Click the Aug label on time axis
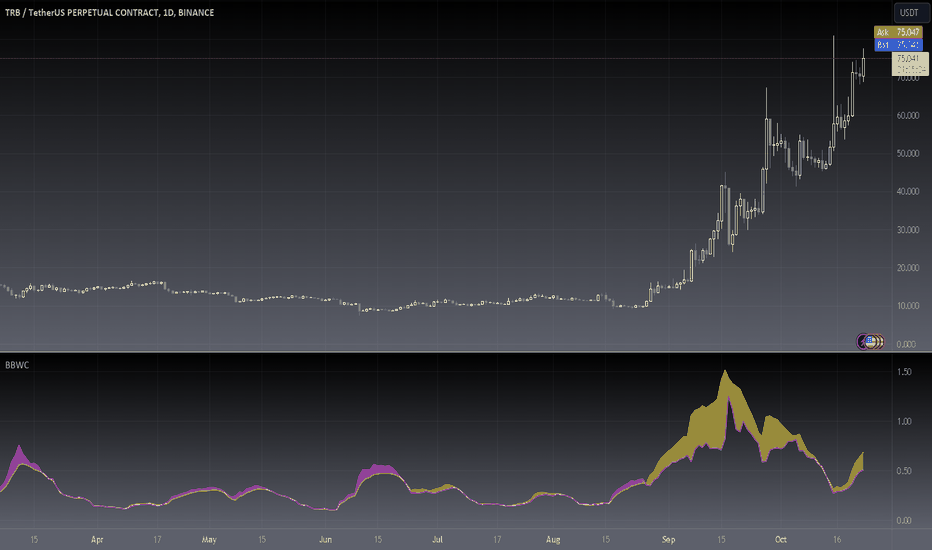 point(553,539)
